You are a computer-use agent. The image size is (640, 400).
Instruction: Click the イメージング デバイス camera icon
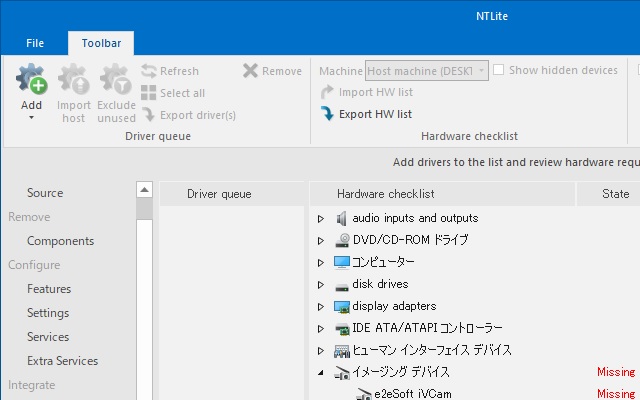[342, 372]
